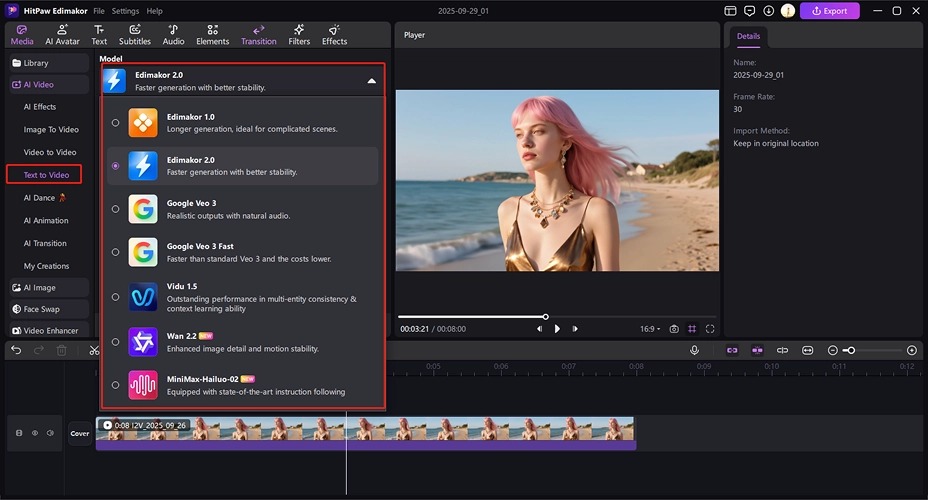
Task: Collapse the Model dropdown arrow
Action: 372,81
